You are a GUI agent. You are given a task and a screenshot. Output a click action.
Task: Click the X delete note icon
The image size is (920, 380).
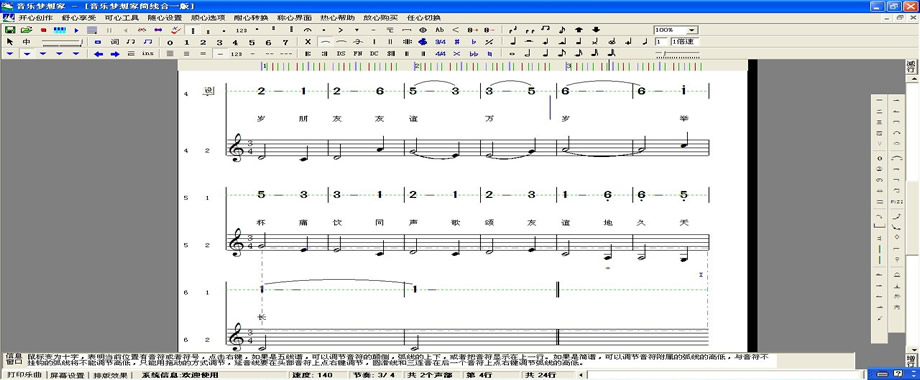coord(307,42)
